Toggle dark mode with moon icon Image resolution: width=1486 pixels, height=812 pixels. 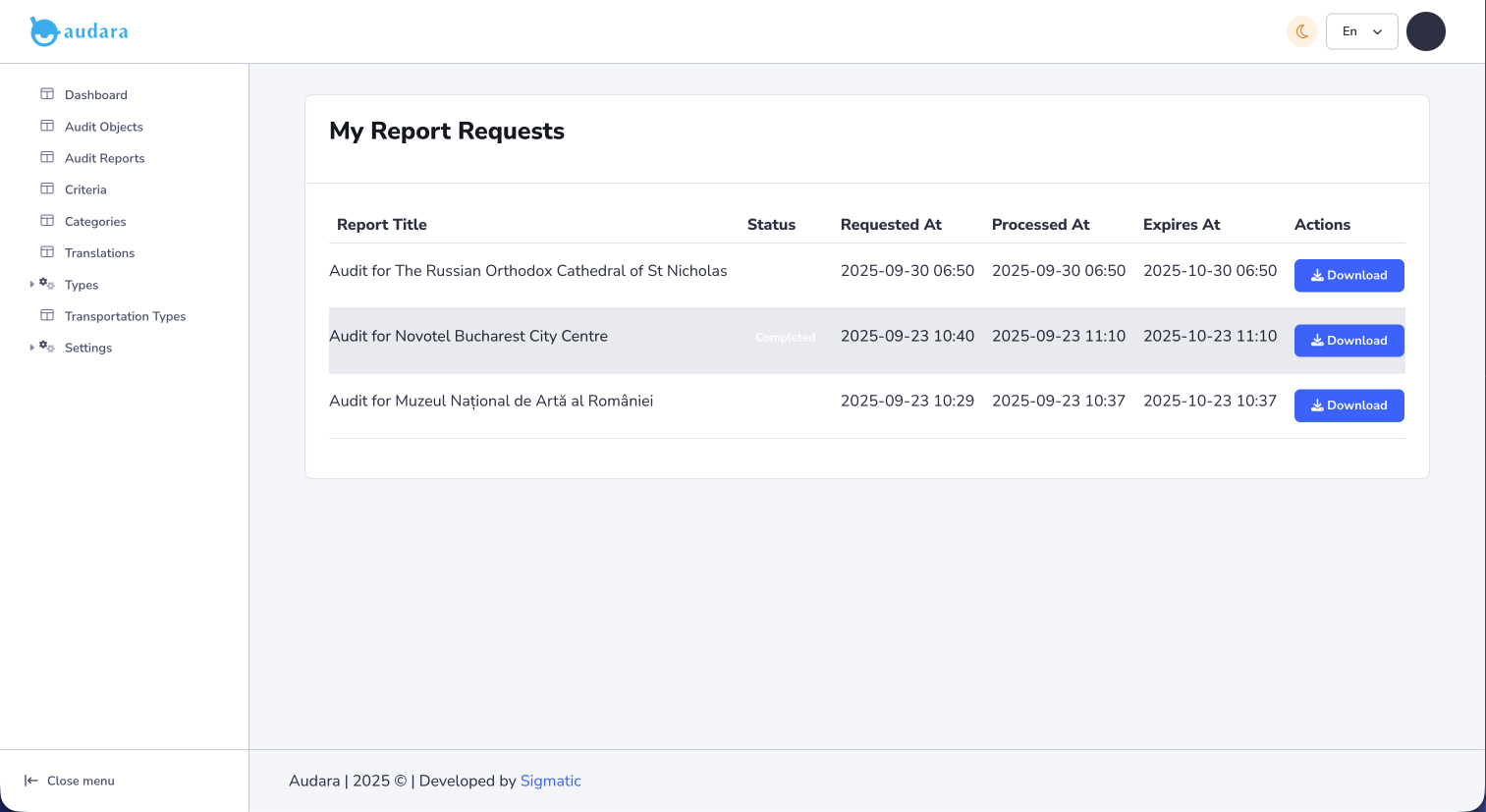point(1301,31)
